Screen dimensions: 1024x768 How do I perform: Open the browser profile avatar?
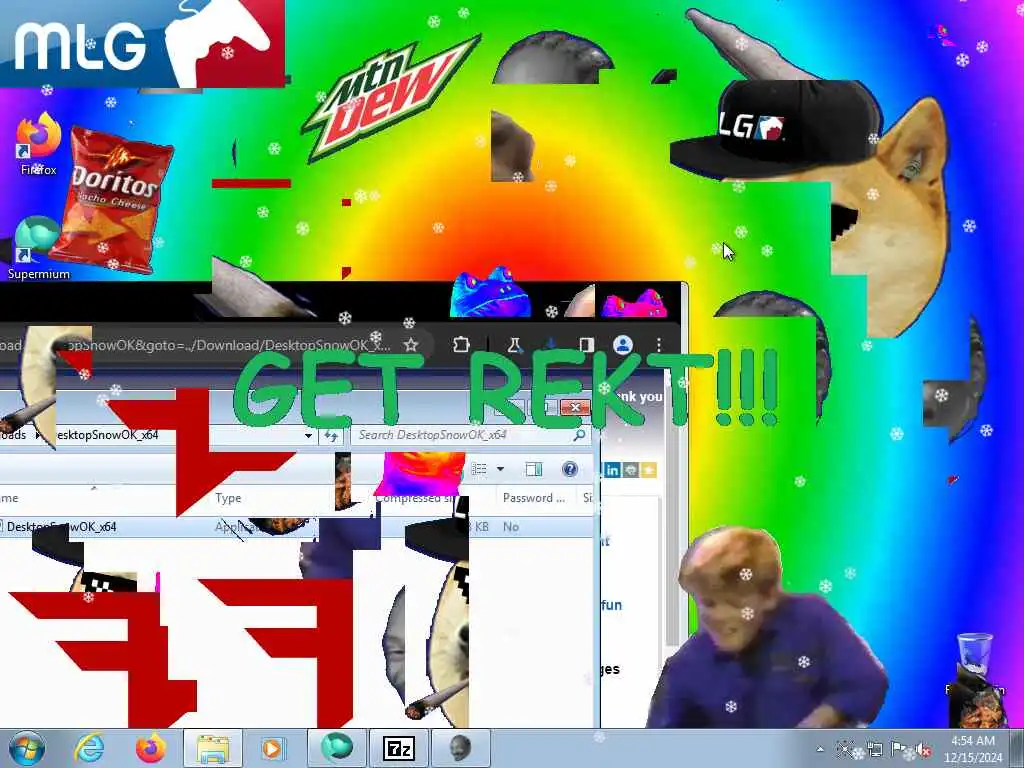coord(622,345)
